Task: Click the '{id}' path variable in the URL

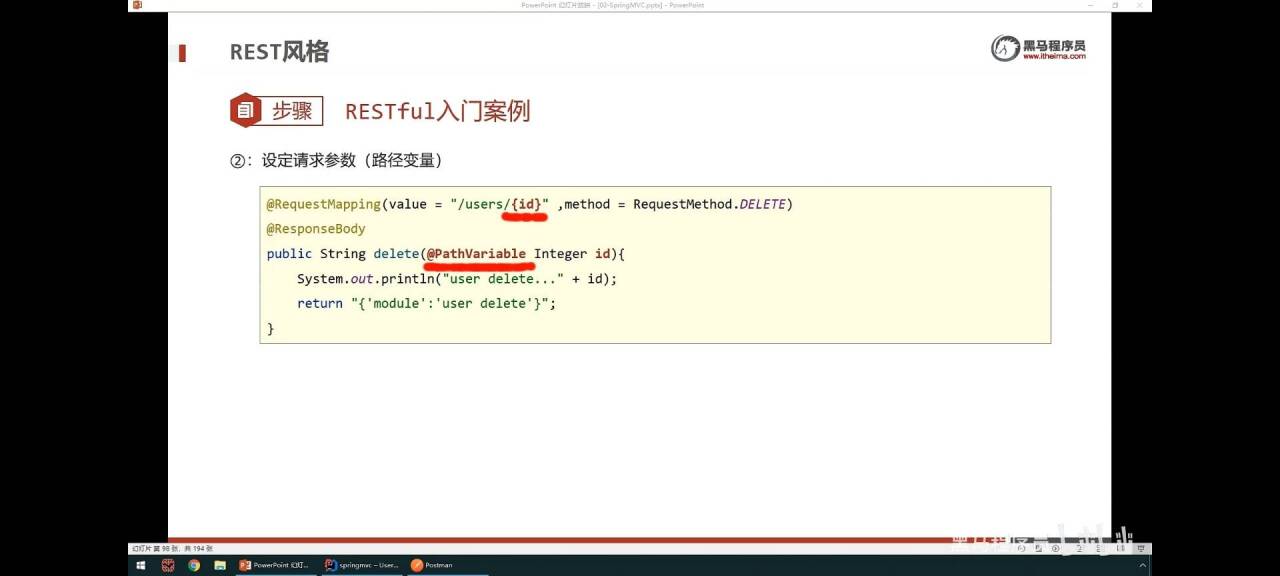Action: pyautogui.click(x=526, y=204)
